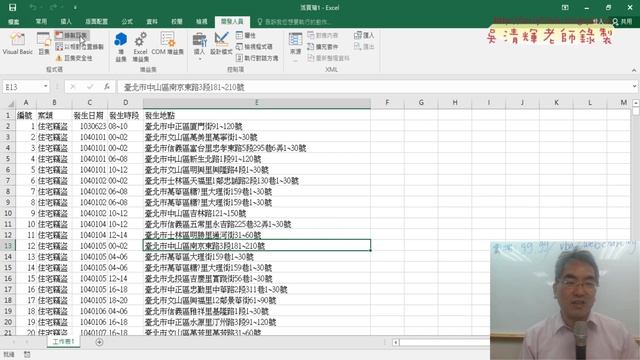Screen dimensions: 640x360
Task: Click the Save icon in the quick access toolbar
Action: [x=12, y=7]
